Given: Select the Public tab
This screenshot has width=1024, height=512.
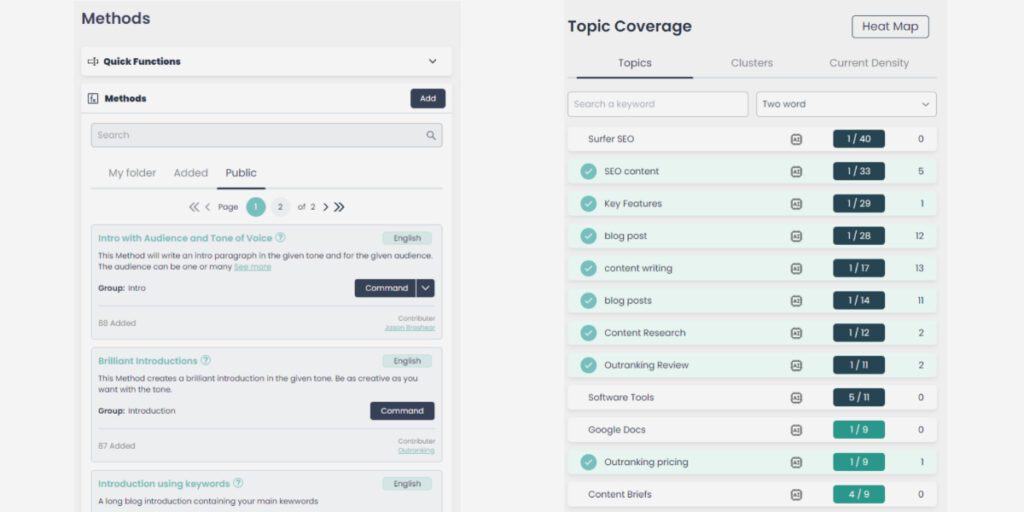Looking at the screenshot, I should 241,173.
